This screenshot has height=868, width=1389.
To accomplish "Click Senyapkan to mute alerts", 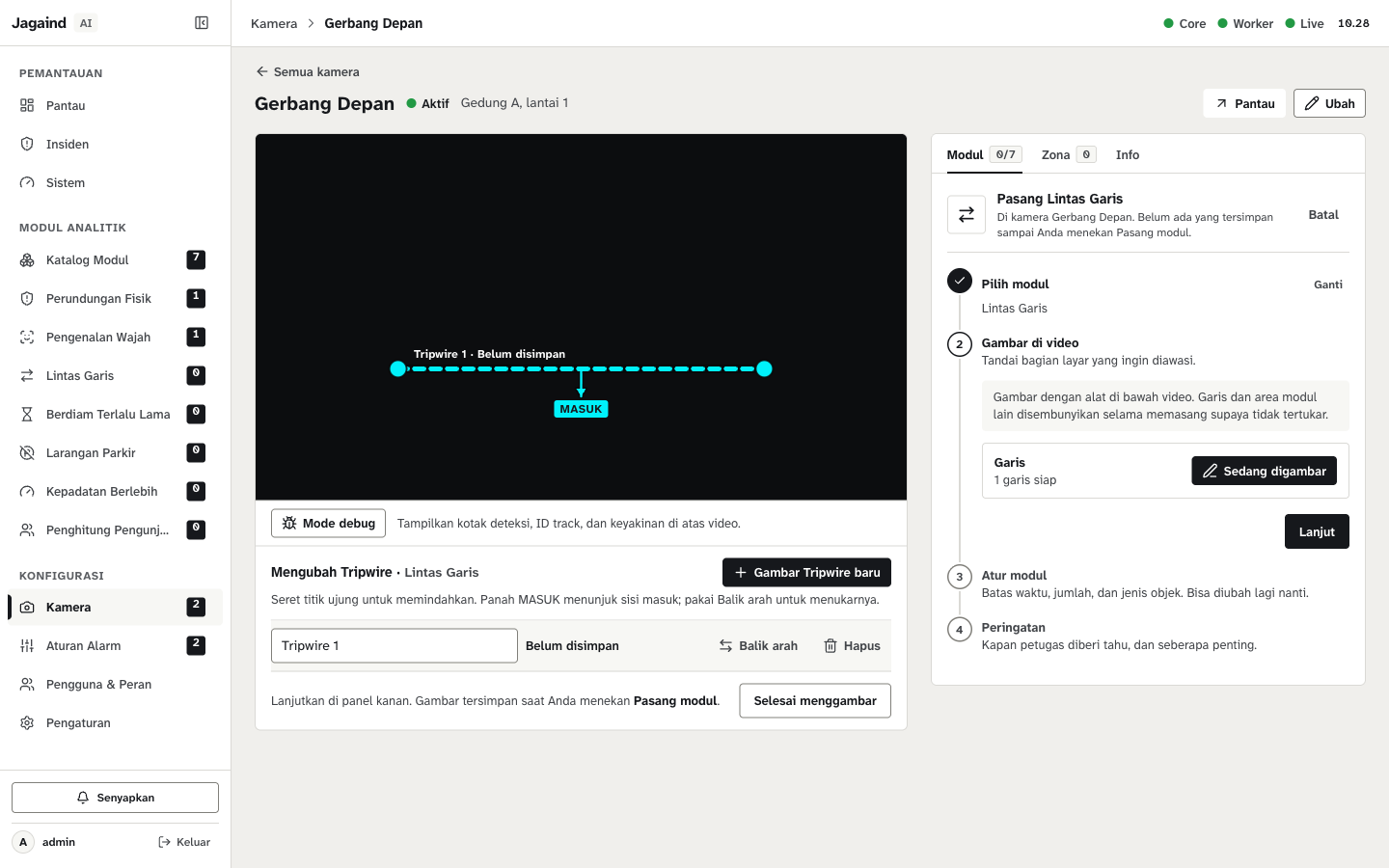I will click(x=115, y=798).
